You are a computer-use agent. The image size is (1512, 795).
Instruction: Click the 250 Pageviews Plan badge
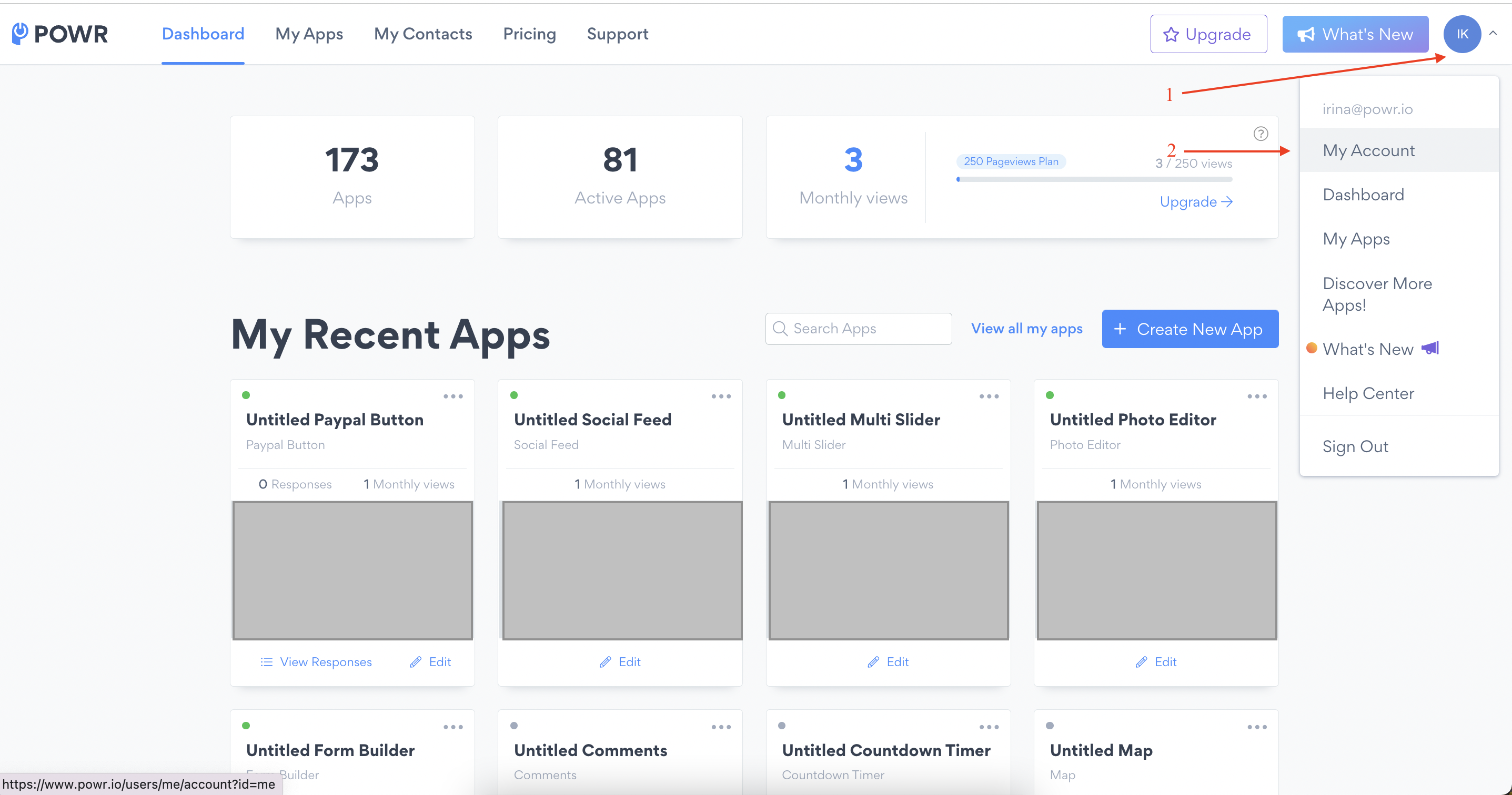tap(1011, 161)
